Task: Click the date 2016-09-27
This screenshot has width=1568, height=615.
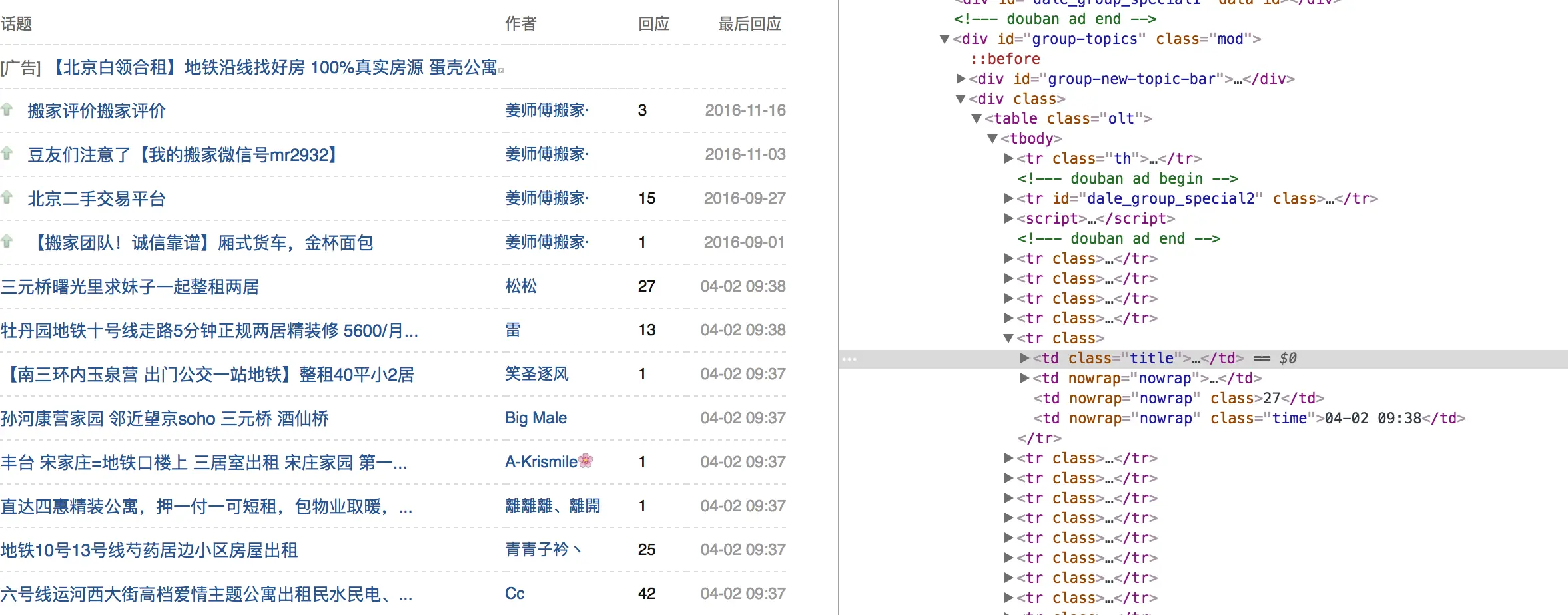Action: pyautogui.click(x=745, y=198)
